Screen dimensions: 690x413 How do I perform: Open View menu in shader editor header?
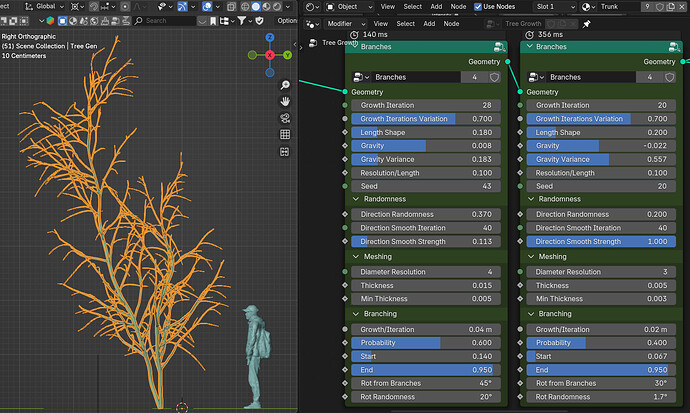point(387,7)
